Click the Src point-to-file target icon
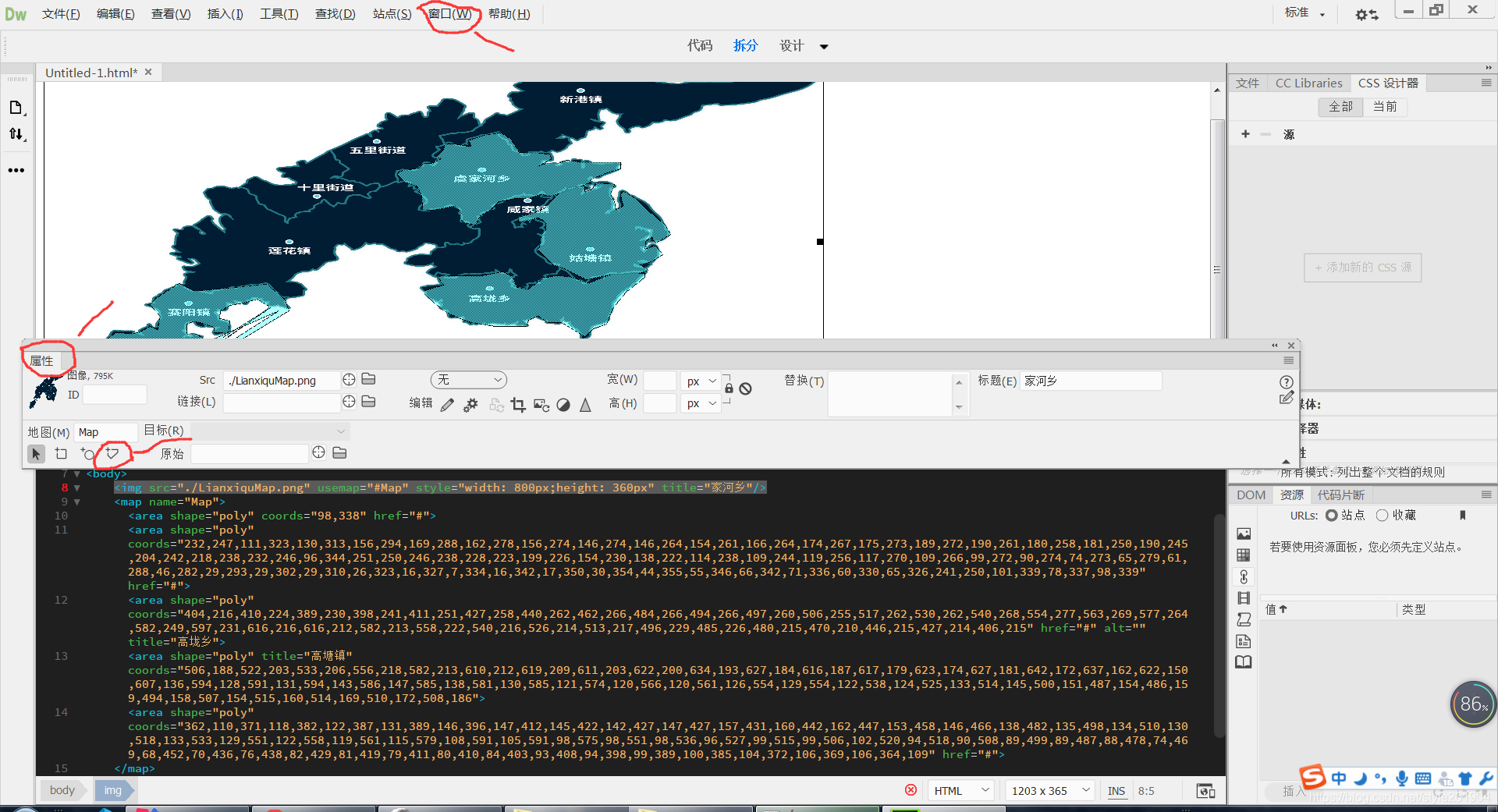 click(x=349, y=379)
